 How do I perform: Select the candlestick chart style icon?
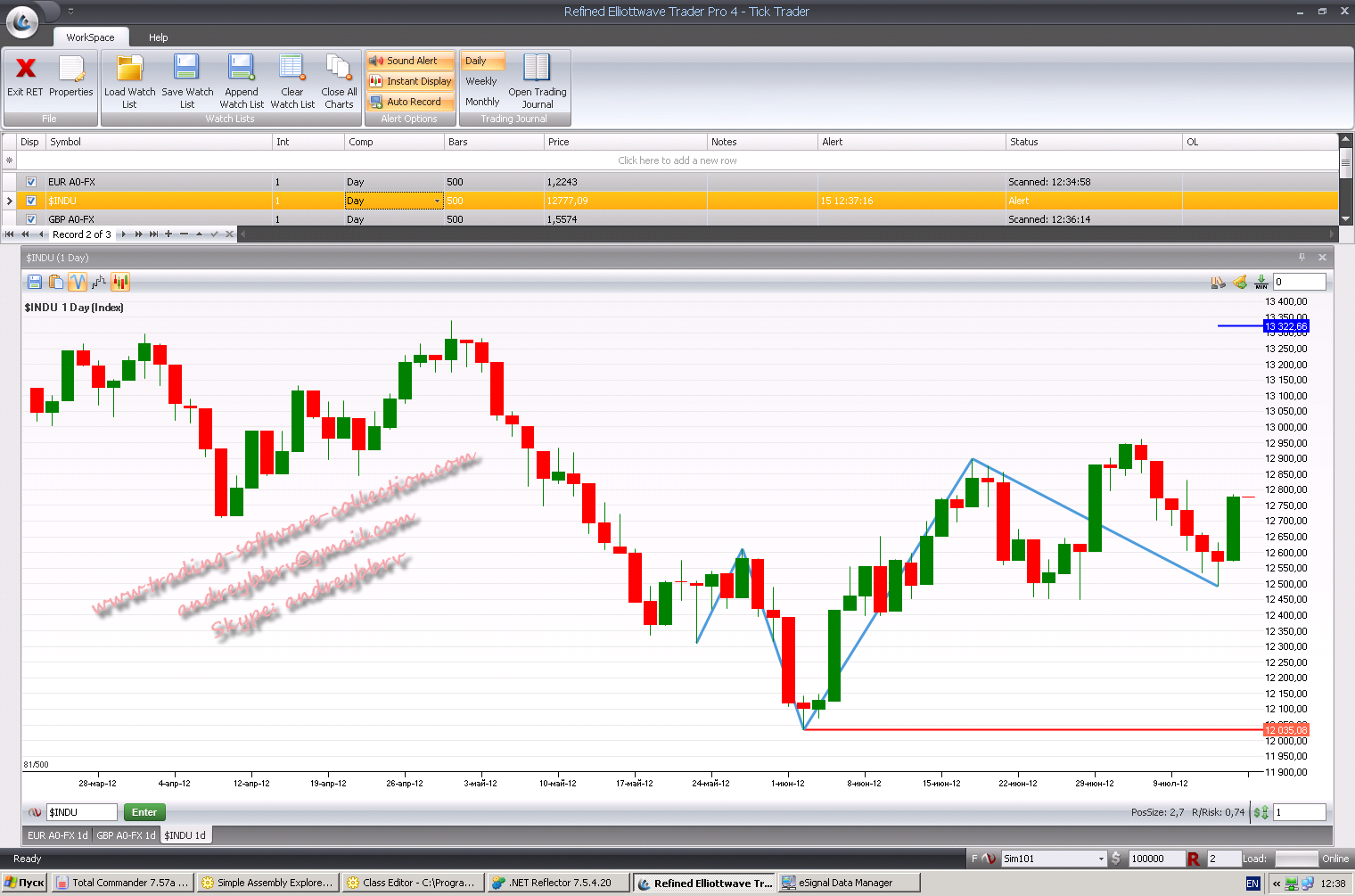(120, 283)
